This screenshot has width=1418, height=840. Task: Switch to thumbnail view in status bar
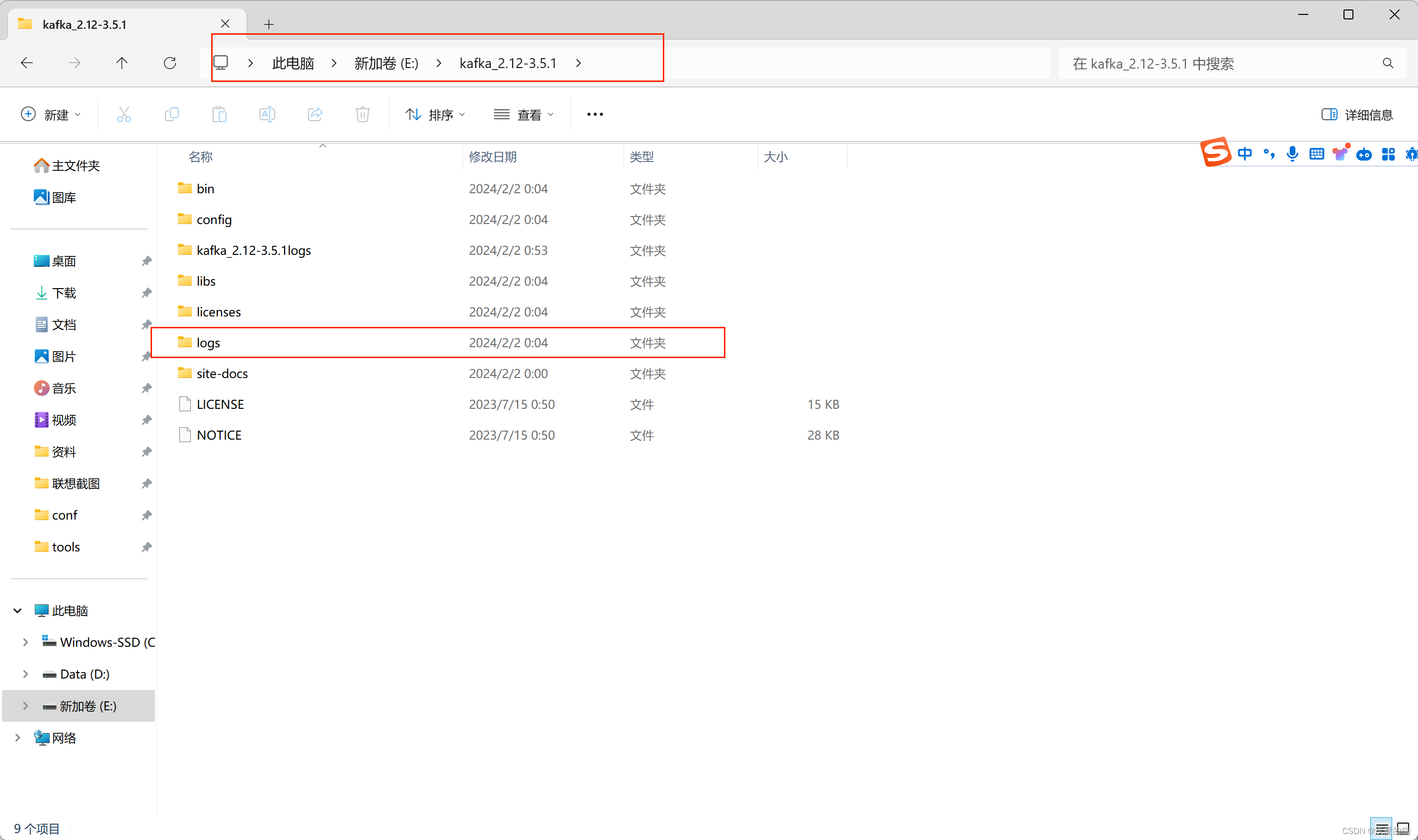[x=1403, y=829]
